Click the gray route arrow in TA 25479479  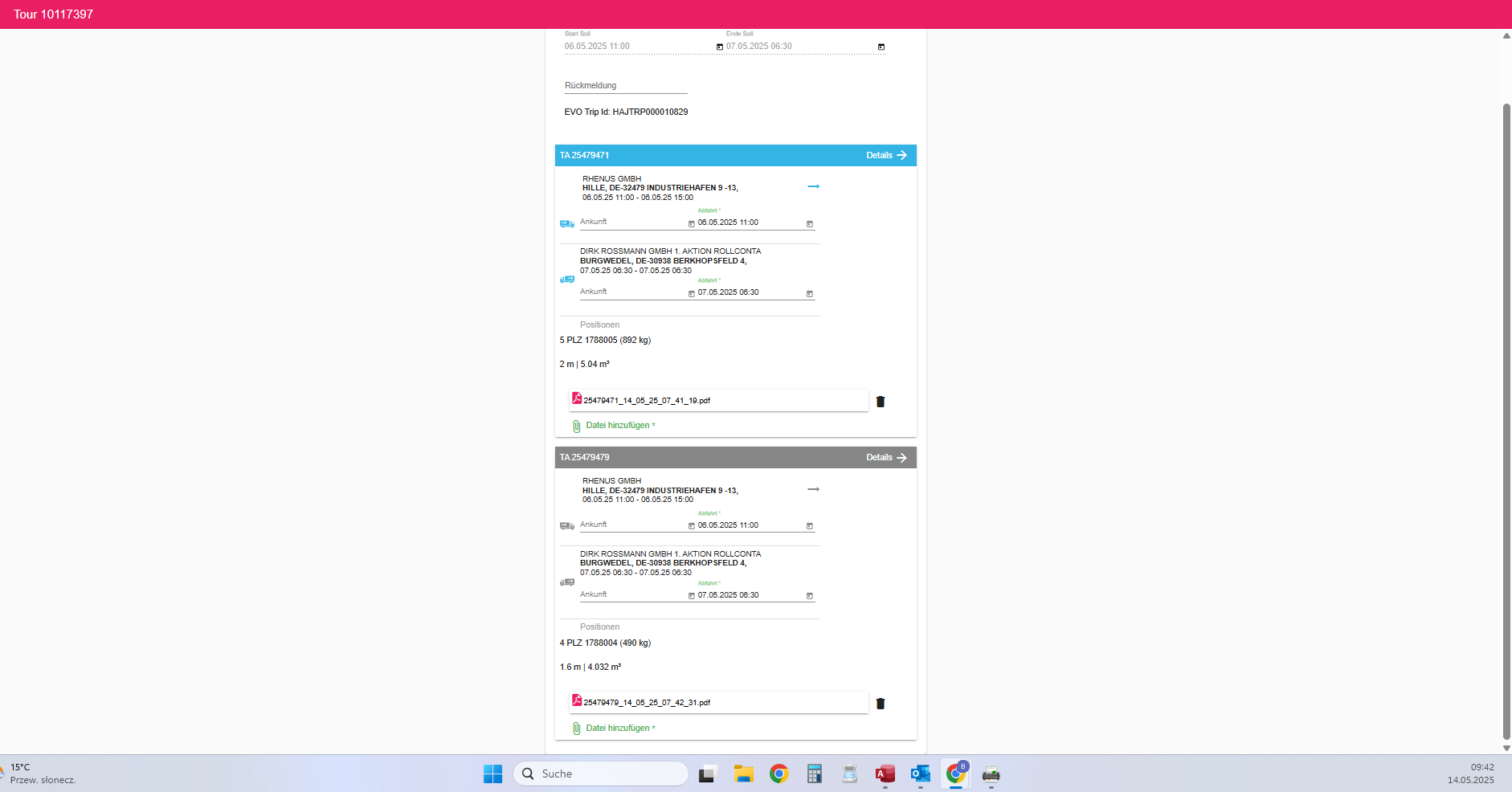[813, 489]
